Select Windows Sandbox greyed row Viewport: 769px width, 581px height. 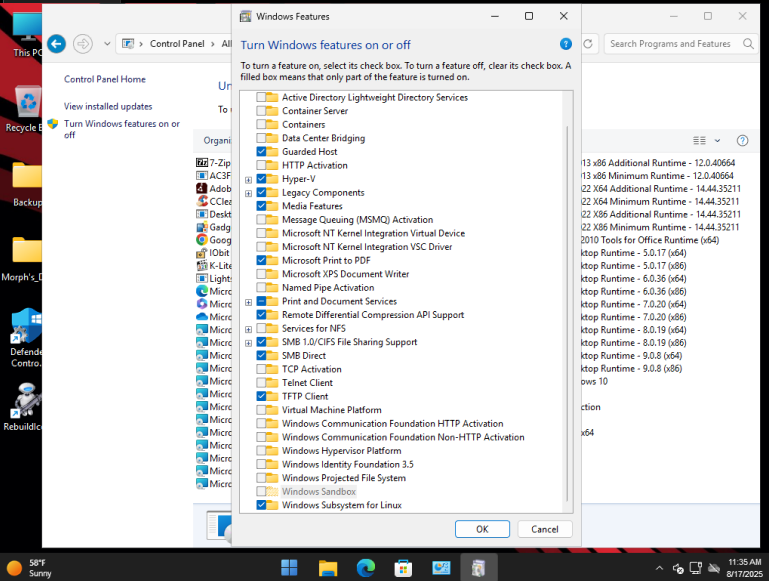(x=319, y=491)
